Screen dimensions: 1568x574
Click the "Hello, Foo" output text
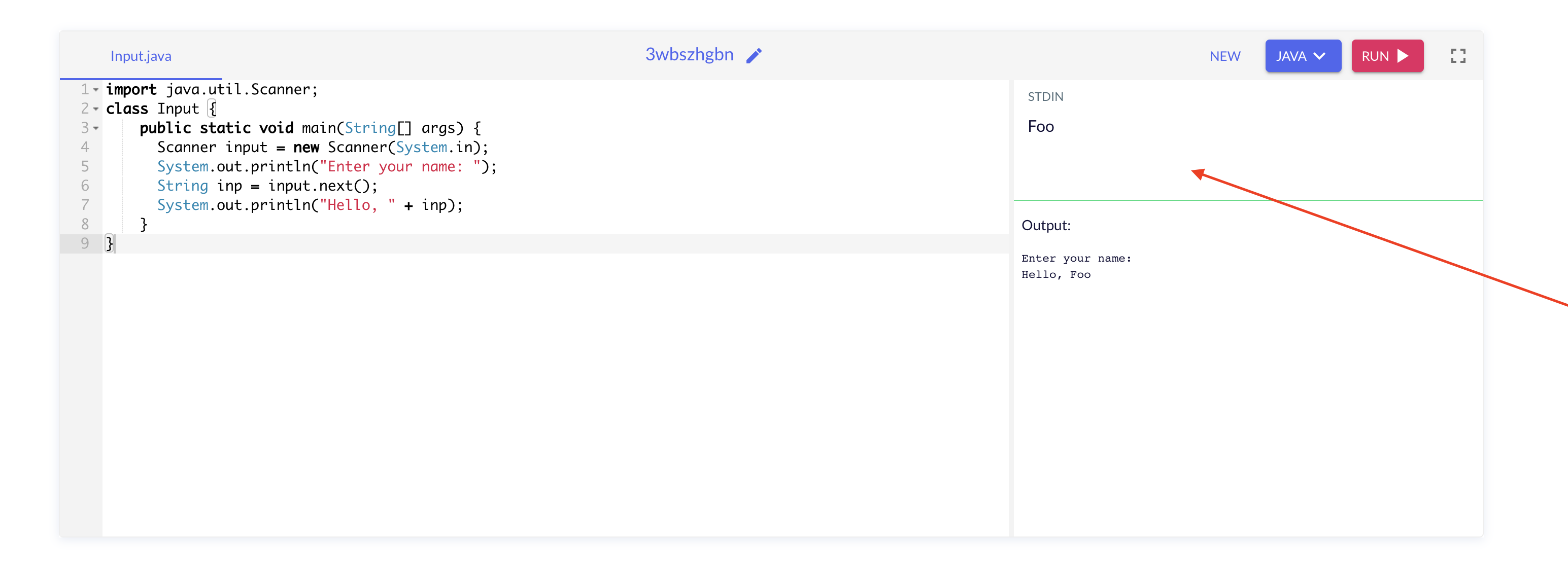(x=1055, y=275)
